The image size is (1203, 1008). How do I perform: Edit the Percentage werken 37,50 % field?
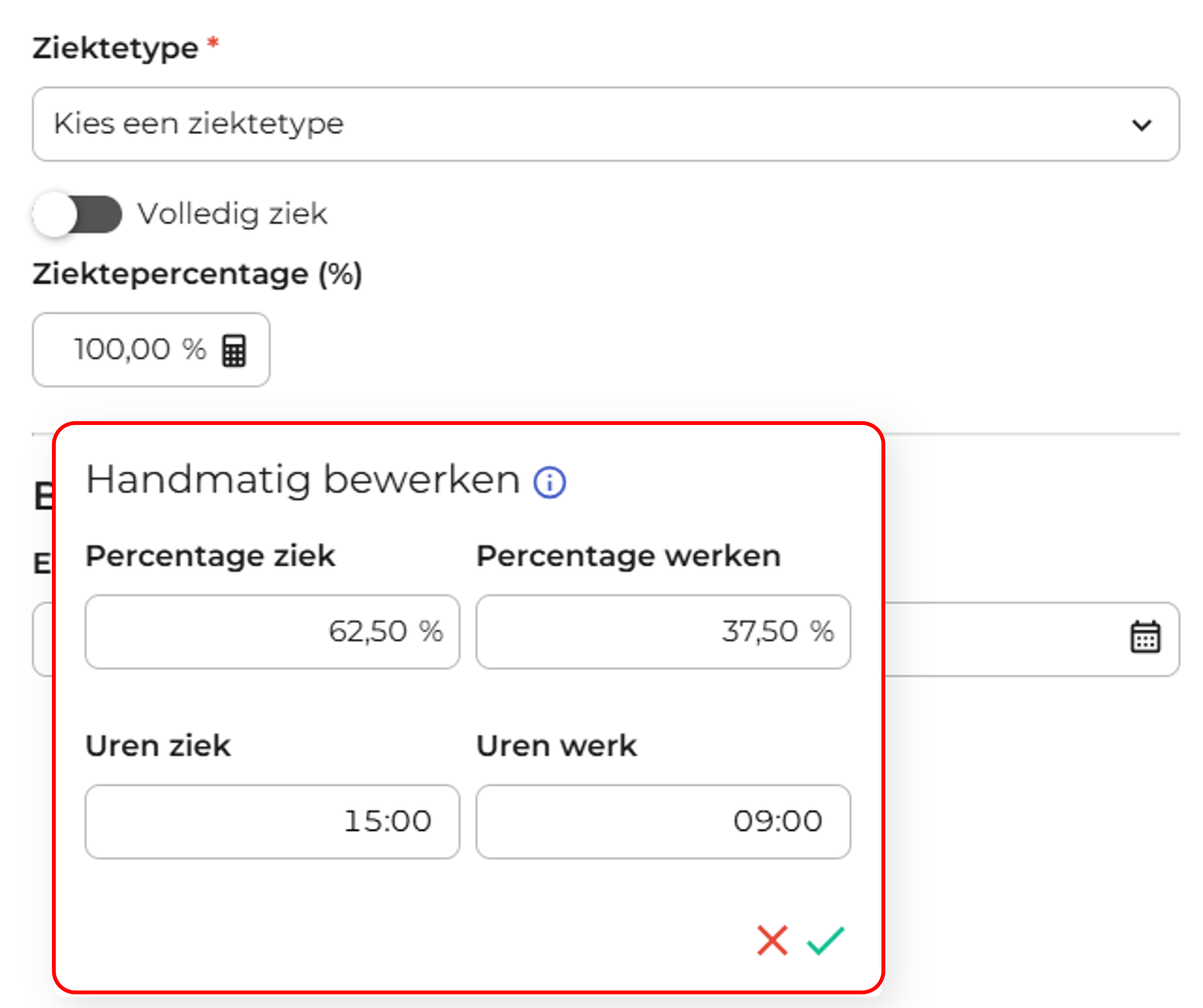(663, 632)
